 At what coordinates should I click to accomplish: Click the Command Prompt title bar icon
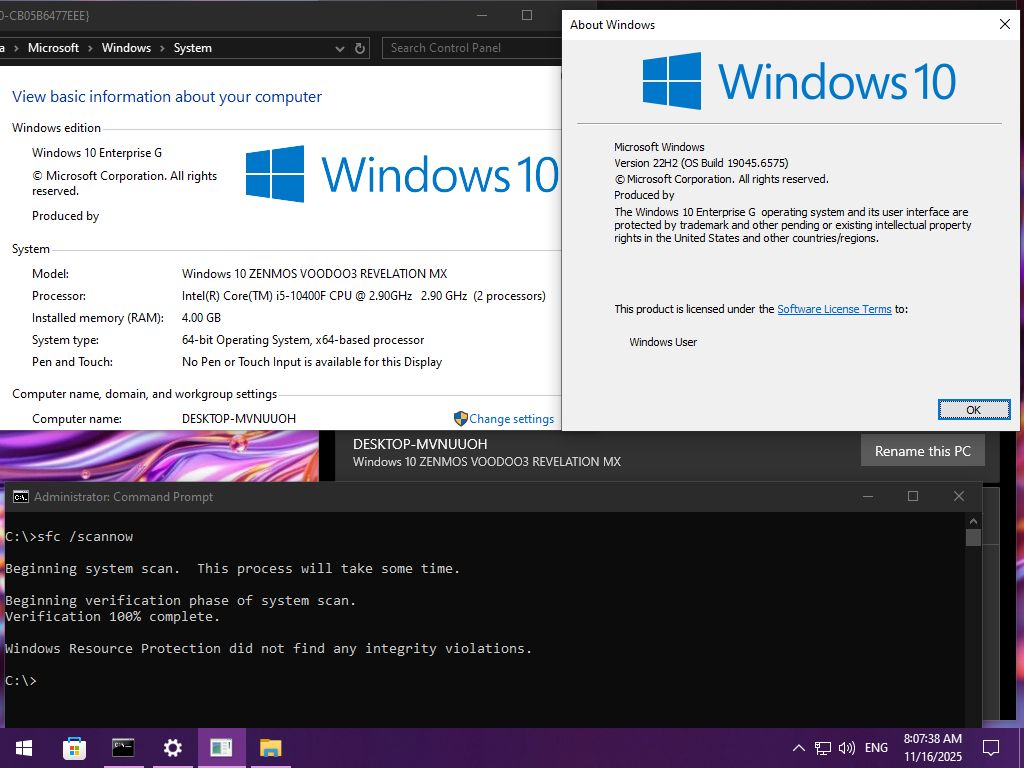[20, 497]
